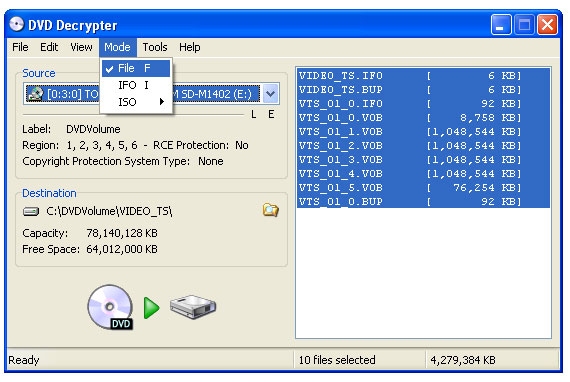Select VIDEO_TS.BUP in file list
The width and height of the screenshot is (570, 382).
(424, 89)
